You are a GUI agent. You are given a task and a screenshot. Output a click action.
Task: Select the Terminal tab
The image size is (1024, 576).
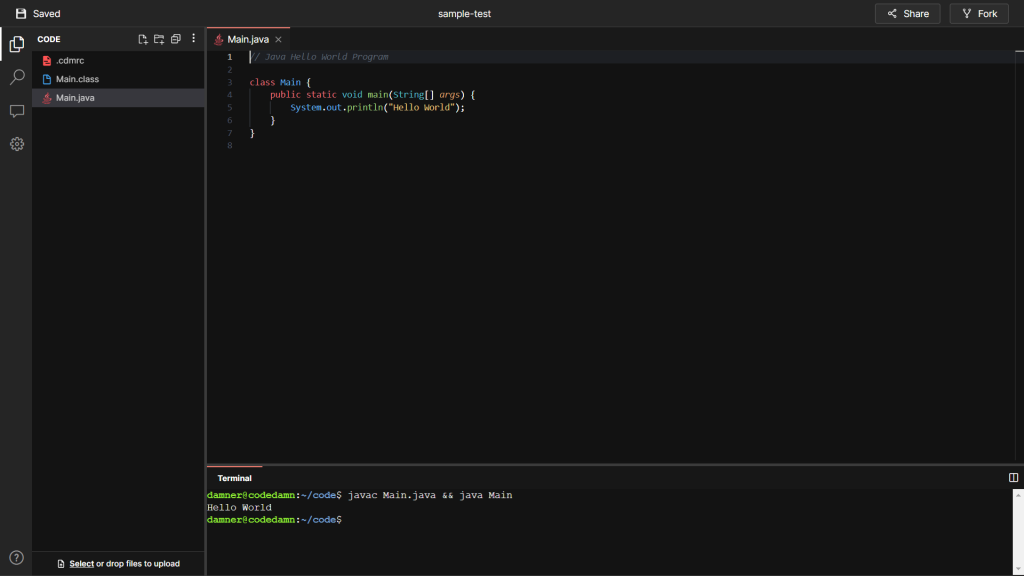pos(234,478)
